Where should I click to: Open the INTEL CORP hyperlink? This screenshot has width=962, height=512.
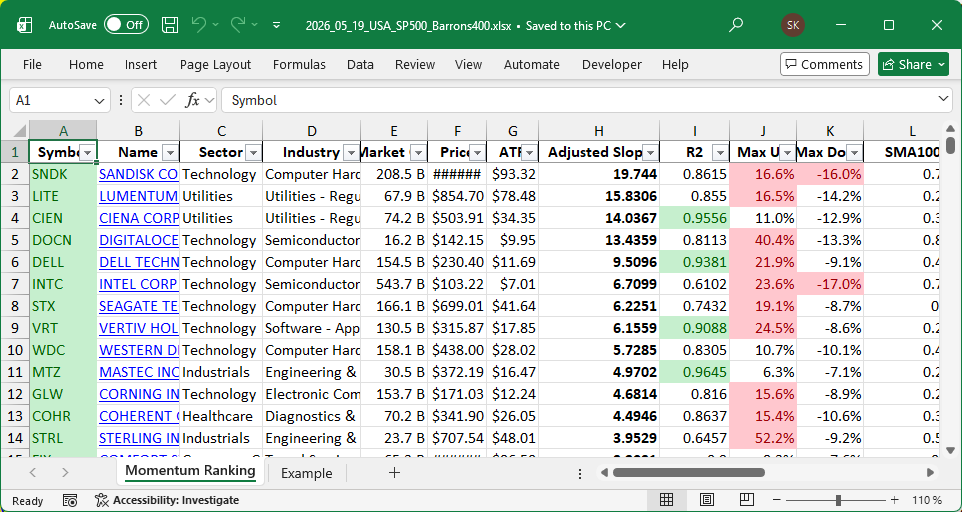point(139,284)
